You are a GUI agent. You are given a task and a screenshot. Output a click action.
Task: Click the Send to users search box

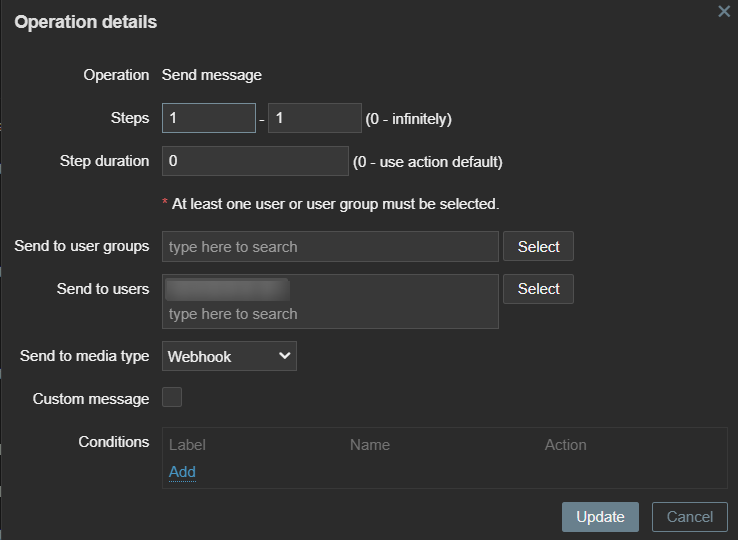click(330, 314)
